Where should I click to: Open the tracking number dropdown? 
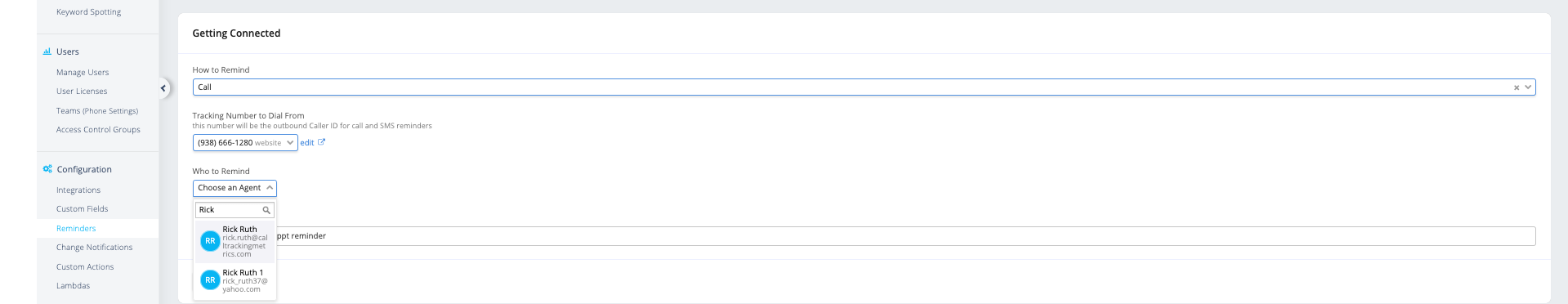(x=245, y=143)
